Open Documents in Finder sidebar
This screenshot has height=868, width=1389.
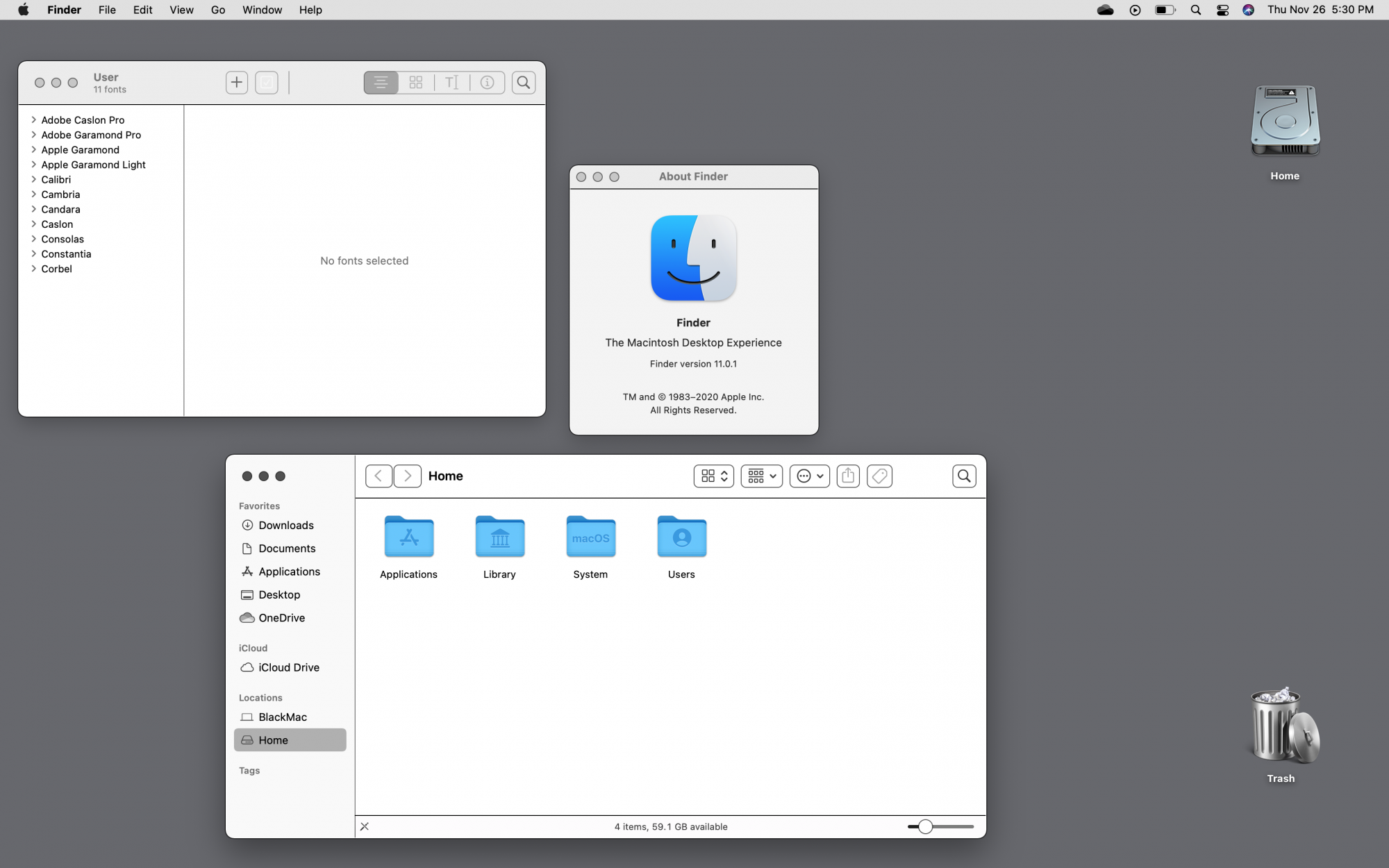(x=290, y=549)
